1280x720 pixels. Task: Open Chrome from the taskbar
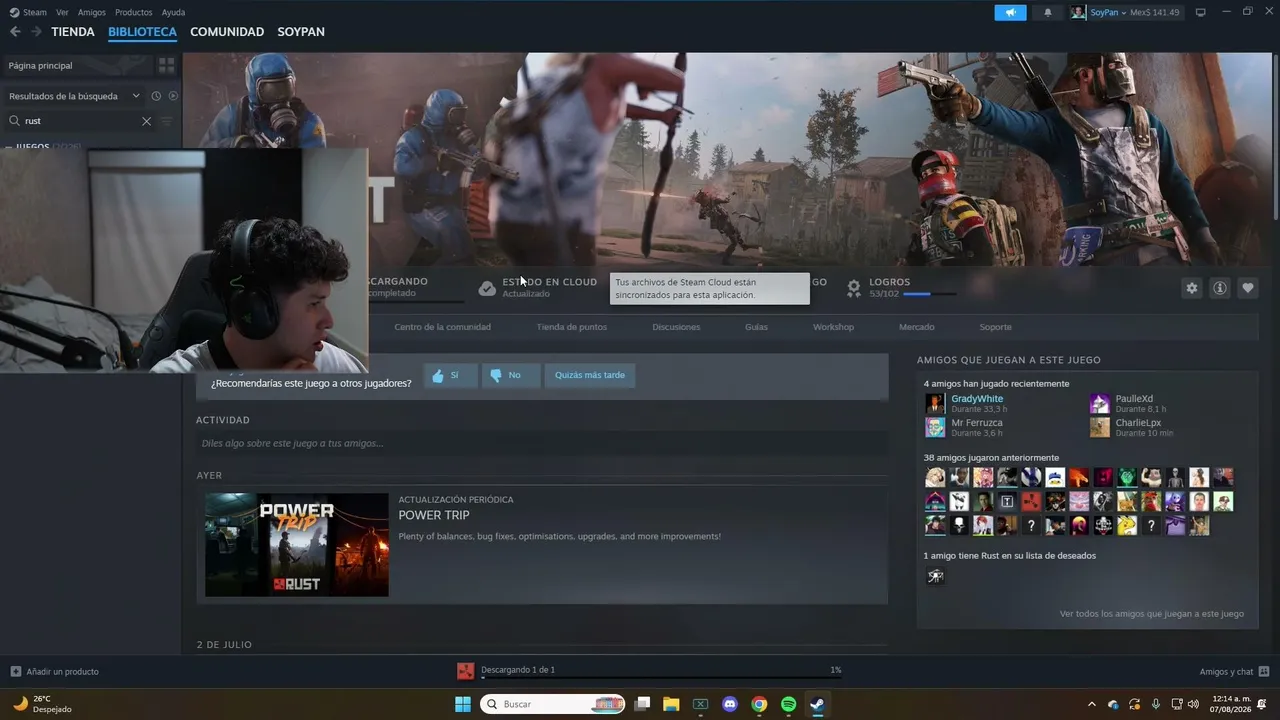[x=759, y=704]
